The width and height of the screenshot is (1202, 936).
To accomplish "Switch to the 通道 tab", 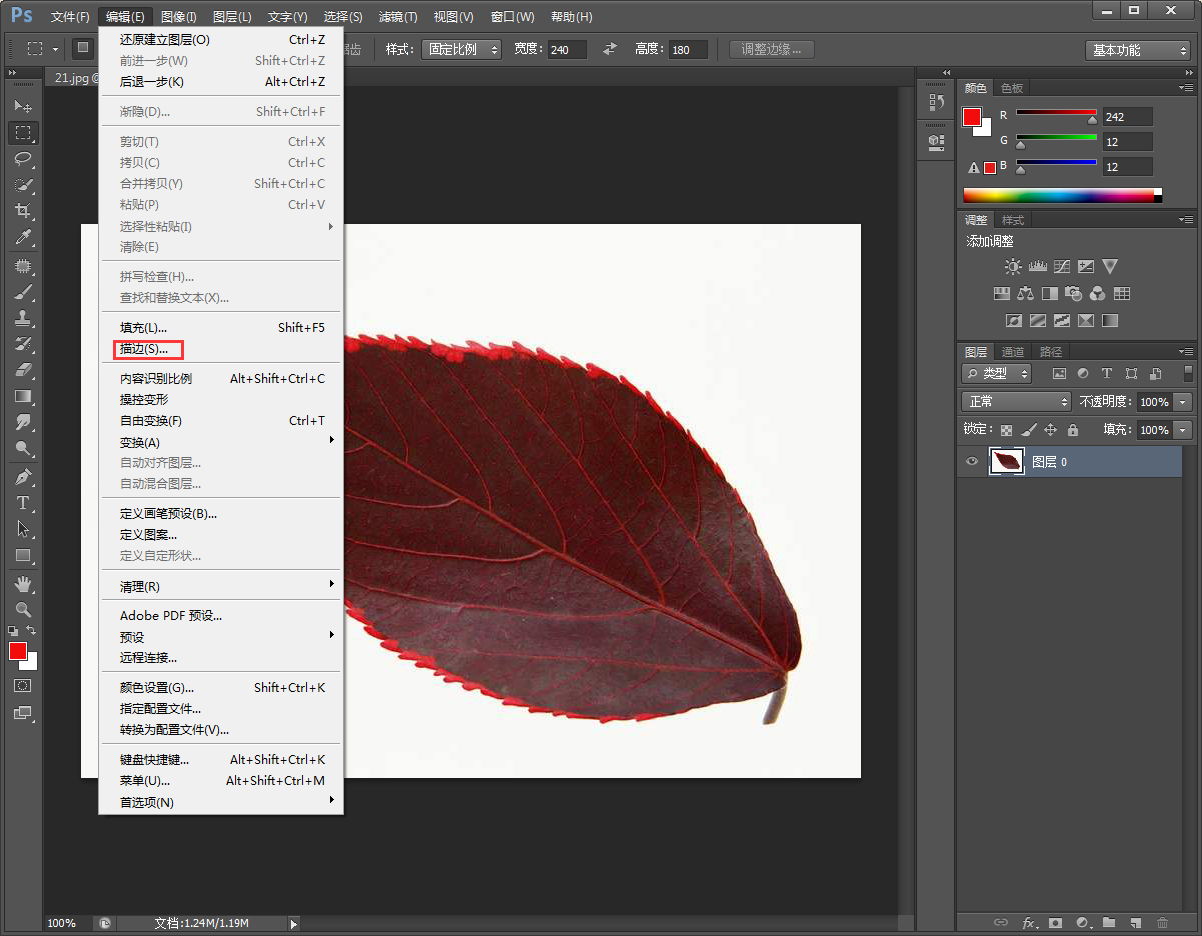I will [x=1013, y=351].
